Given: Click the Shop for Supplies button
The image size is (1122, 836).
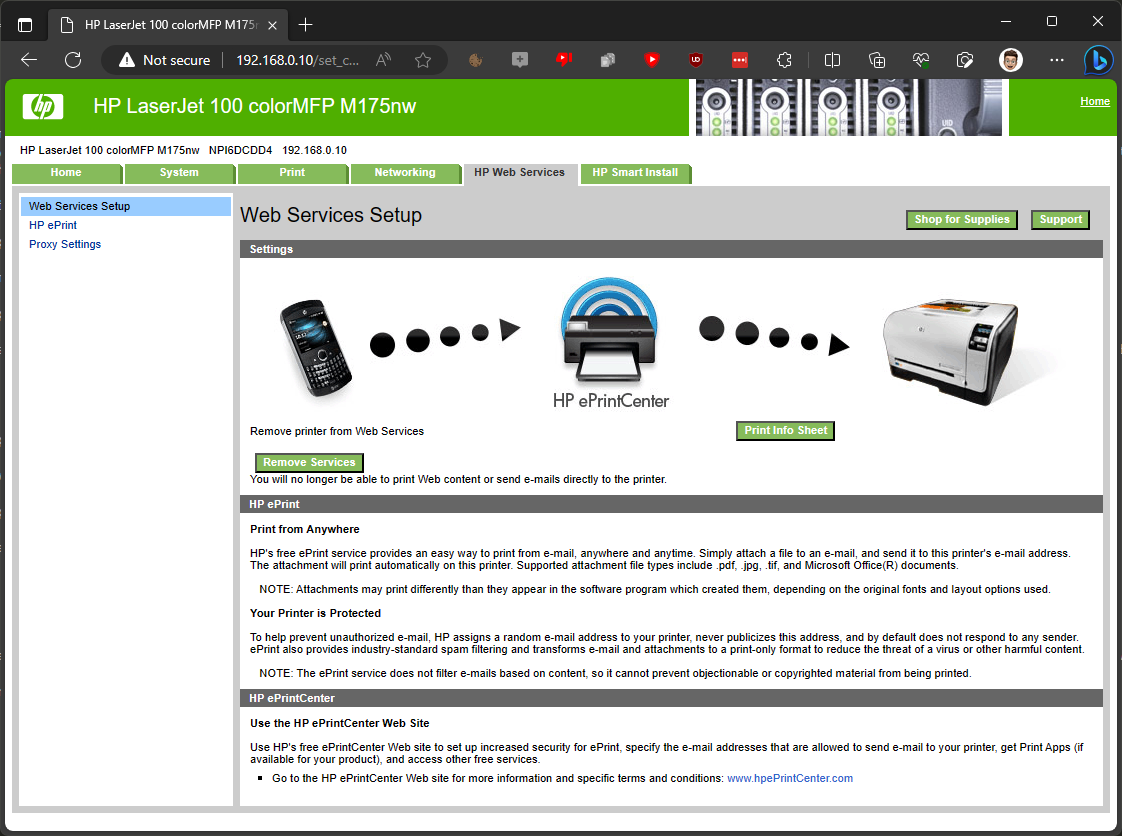Looking at the screenshot, I should pyautogui.click(x=962, y=220).
